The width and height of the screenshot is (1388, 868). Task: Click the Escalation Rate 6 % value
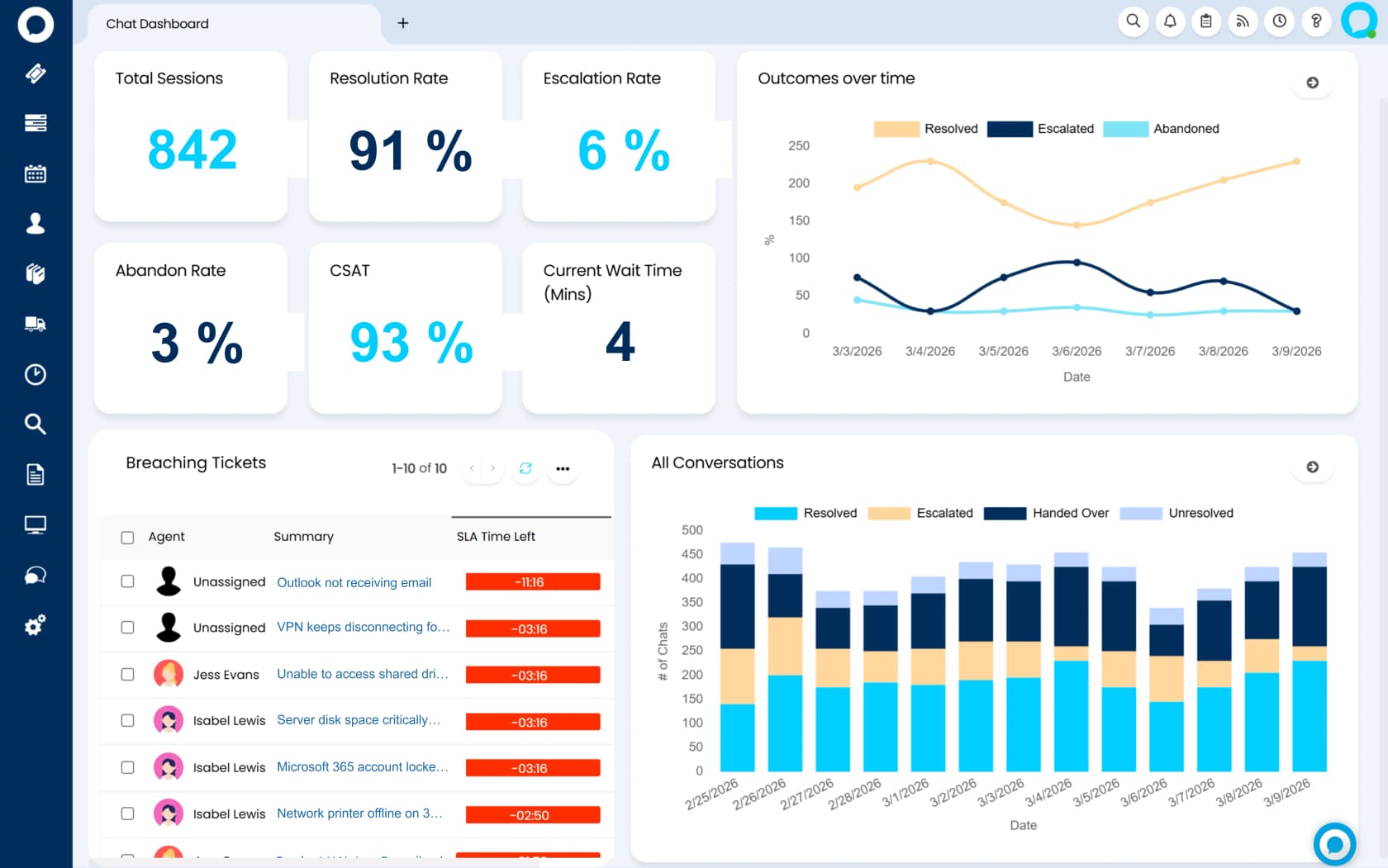[x=624, y=151]
